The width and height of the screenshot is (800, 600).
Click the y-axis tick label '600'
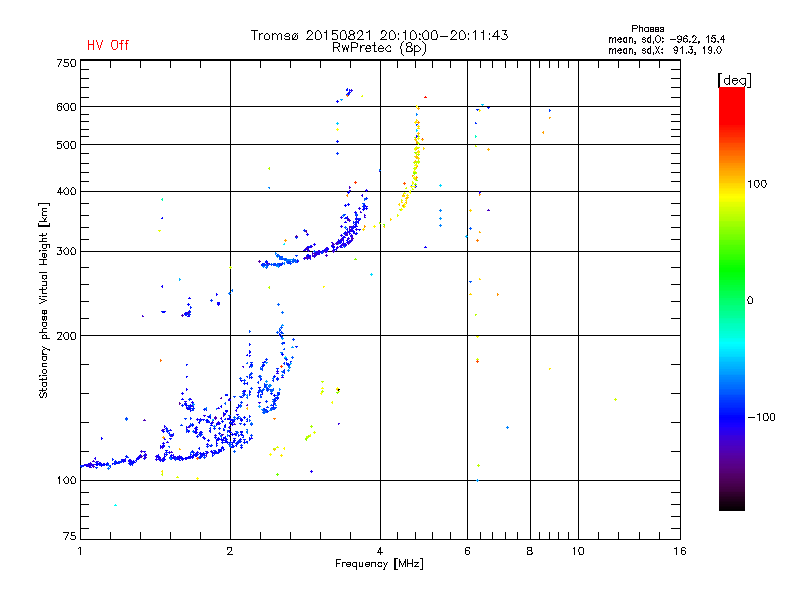click(x=66, y=107)
